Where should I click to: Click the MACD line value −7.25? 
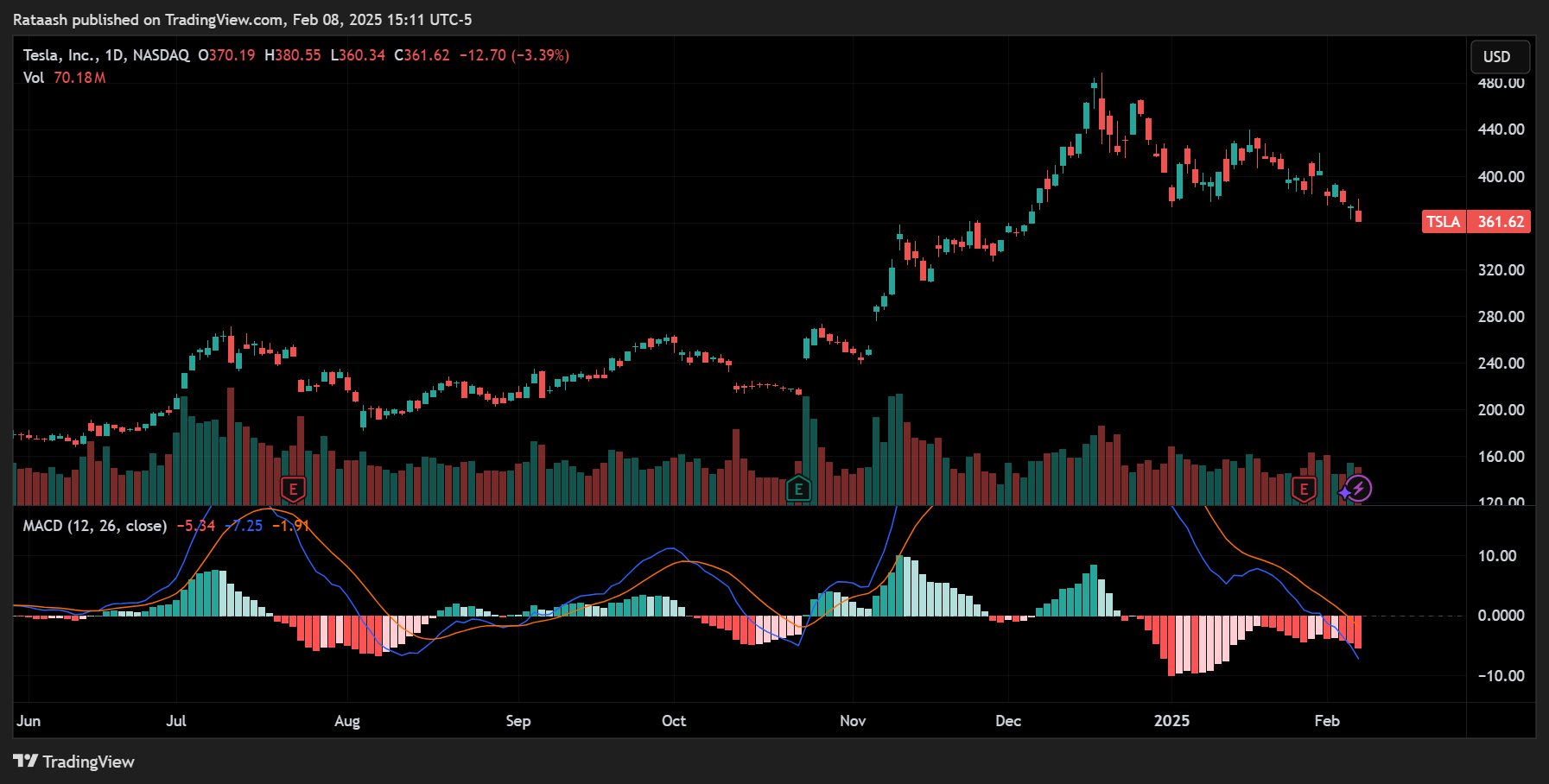tap(244, 526)
